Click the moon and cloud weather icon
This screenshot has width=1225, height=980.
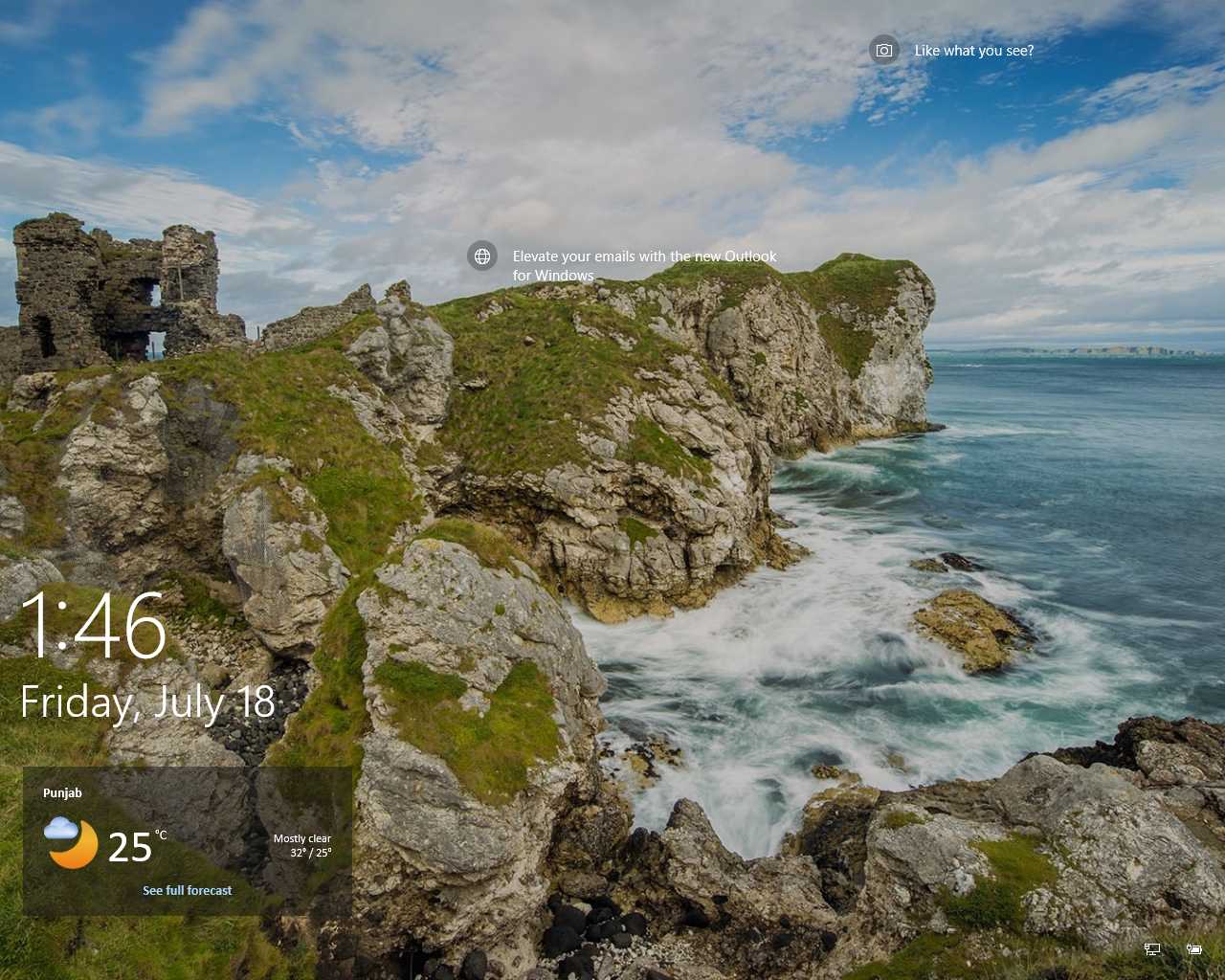(x=71, y=842)
